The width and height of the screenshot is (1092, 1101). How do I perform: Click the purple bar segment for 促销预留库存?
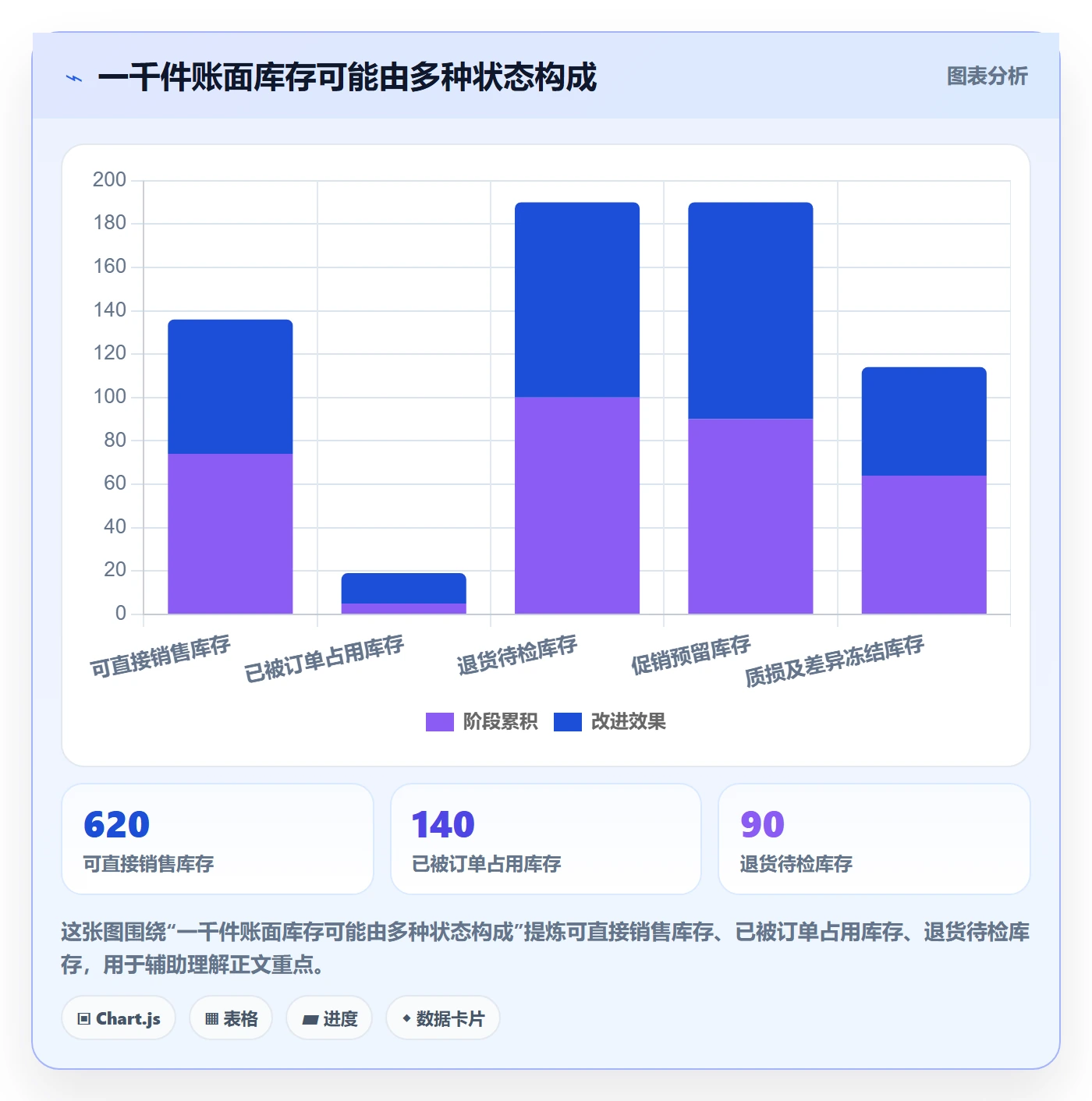pos(750,517)
